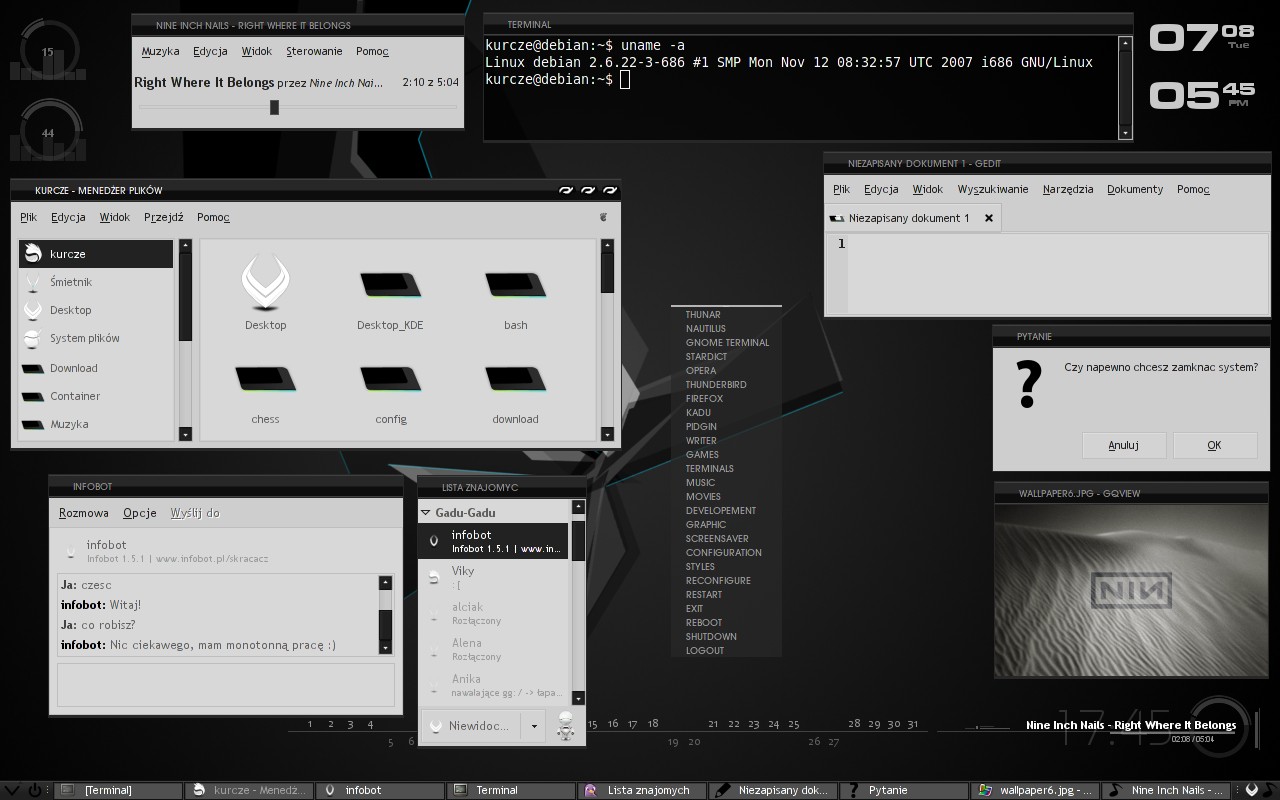This screenshot has height=800, width=1280.
Task: Click the file manager throbber icon
Action: [603, 217]
